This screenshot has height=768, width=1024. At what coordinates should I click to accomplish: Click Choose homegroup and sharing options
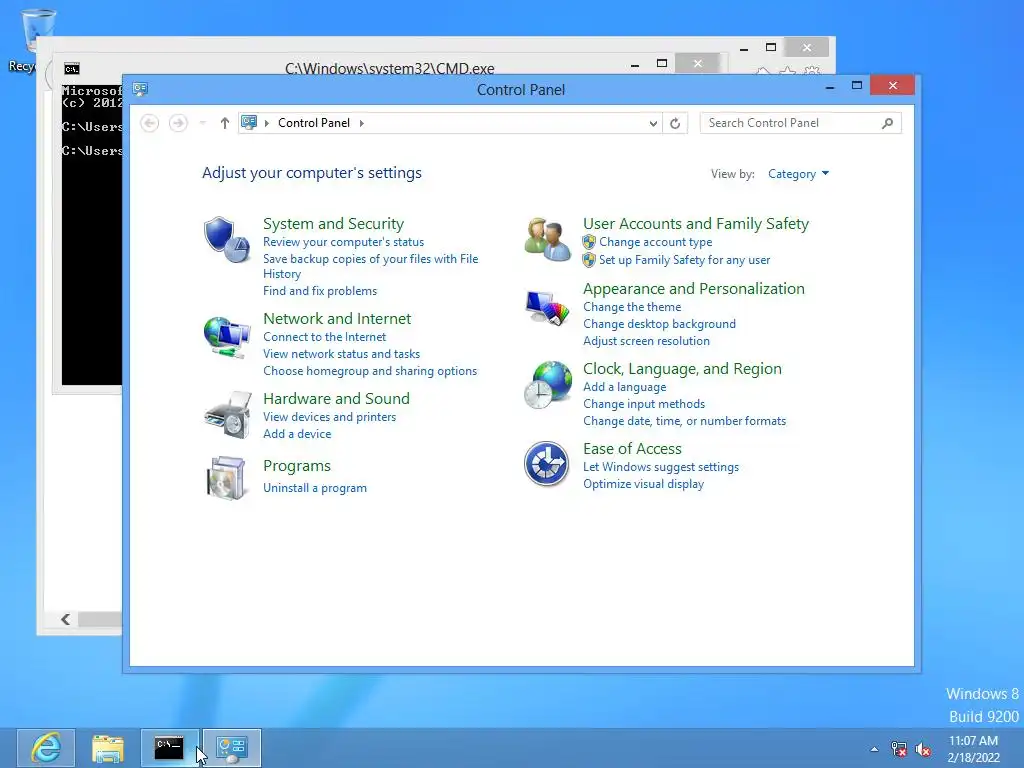(x=370, y=371)
